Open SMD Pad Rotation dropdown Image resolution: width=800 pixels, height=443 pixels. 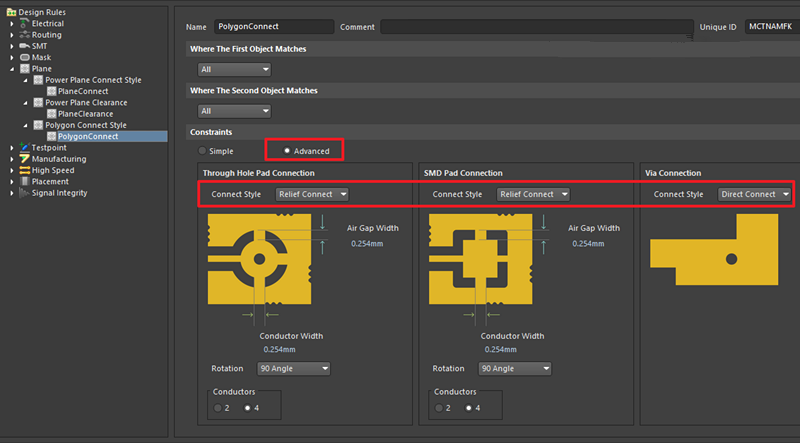(x=515, y=368)
